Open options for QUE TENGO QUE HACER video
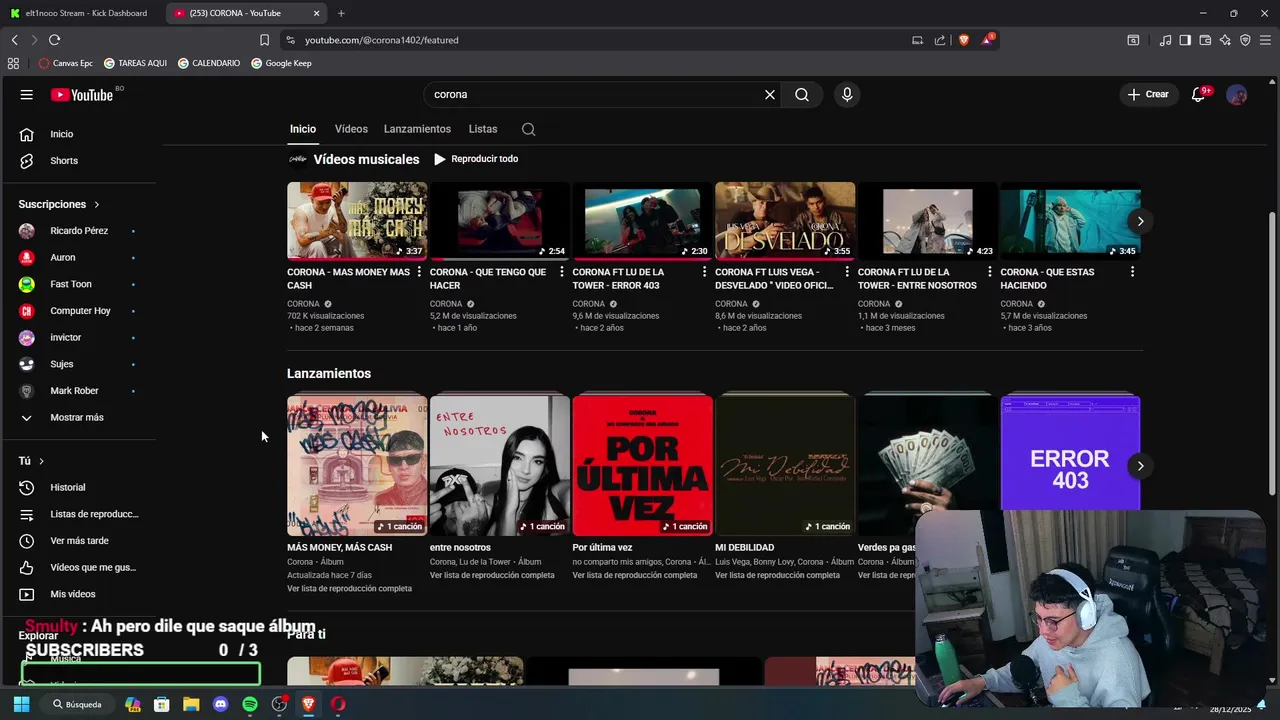 (561, 272)
